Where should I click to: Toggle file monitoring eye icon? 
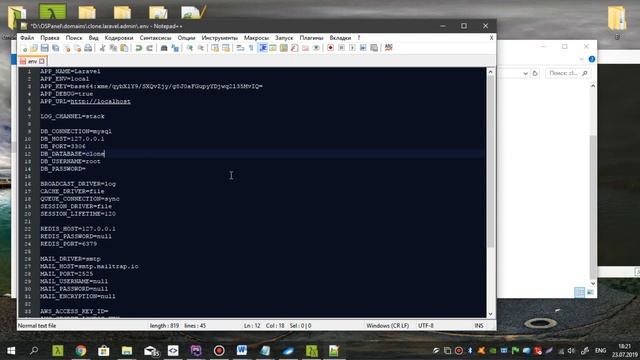point(316,48)
